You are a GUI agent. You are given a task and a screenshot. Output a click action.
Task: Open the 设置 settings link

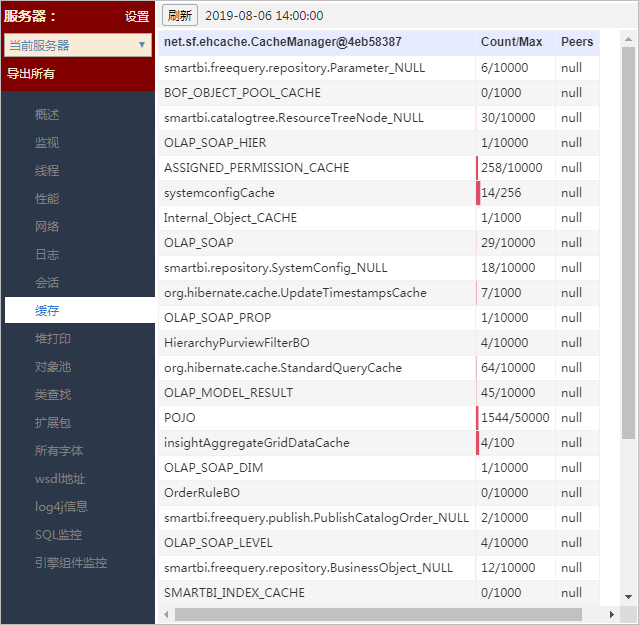(137, 16)
